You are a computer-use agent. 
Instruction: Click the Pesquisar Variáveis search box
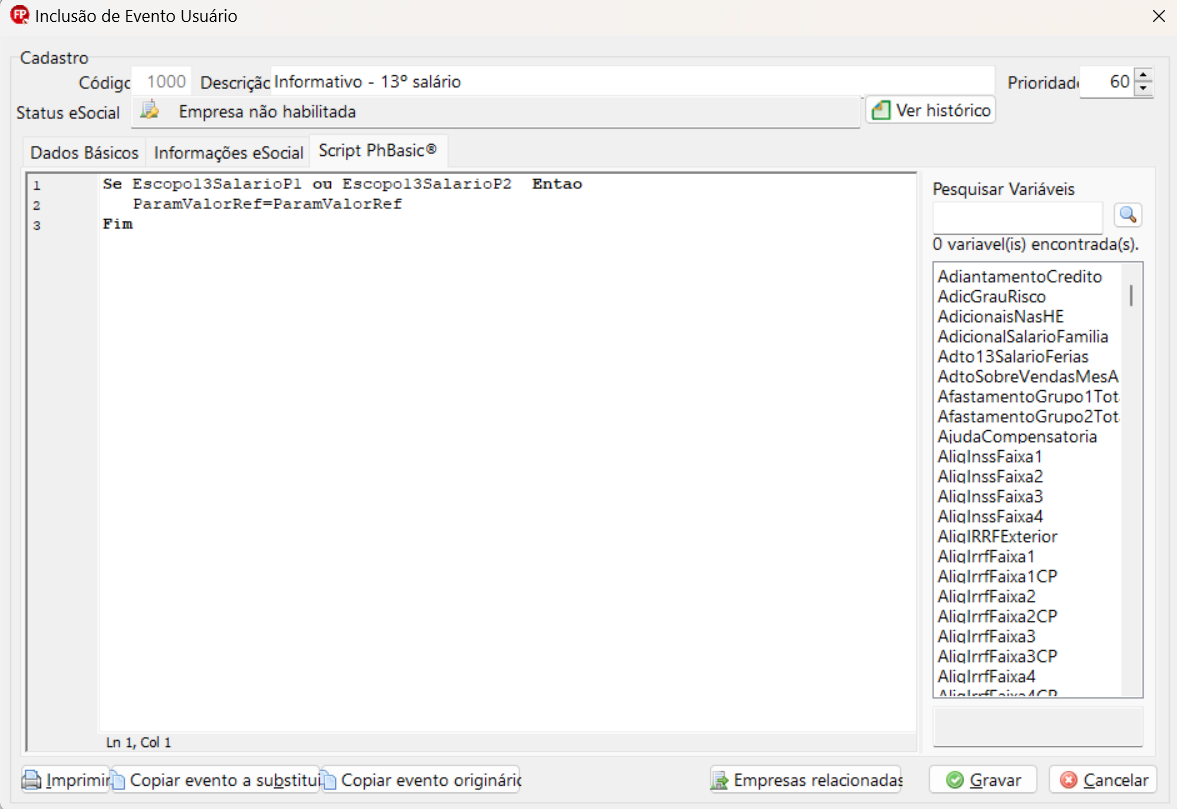[1017, 217]
